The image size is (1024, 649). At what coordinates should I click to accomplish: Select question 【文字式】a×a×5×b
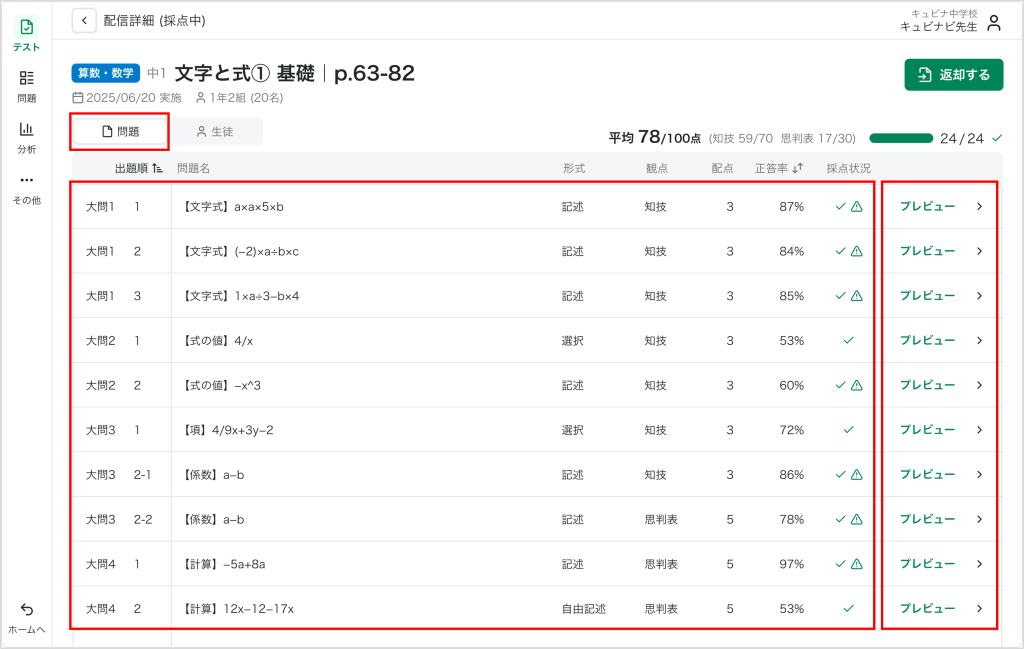pyautogui.click(x=232, y=207)
